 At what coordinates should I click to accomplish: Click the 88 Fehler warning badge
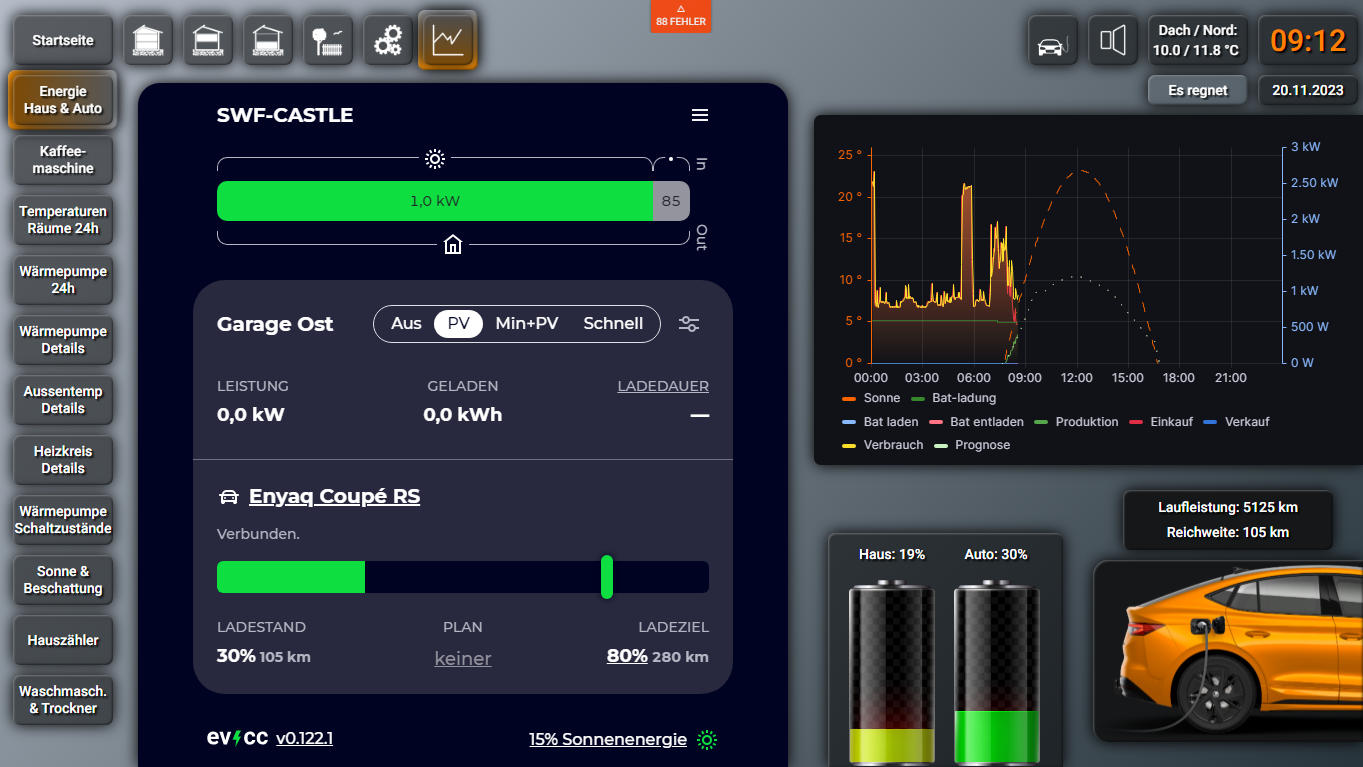coord(681,16)
